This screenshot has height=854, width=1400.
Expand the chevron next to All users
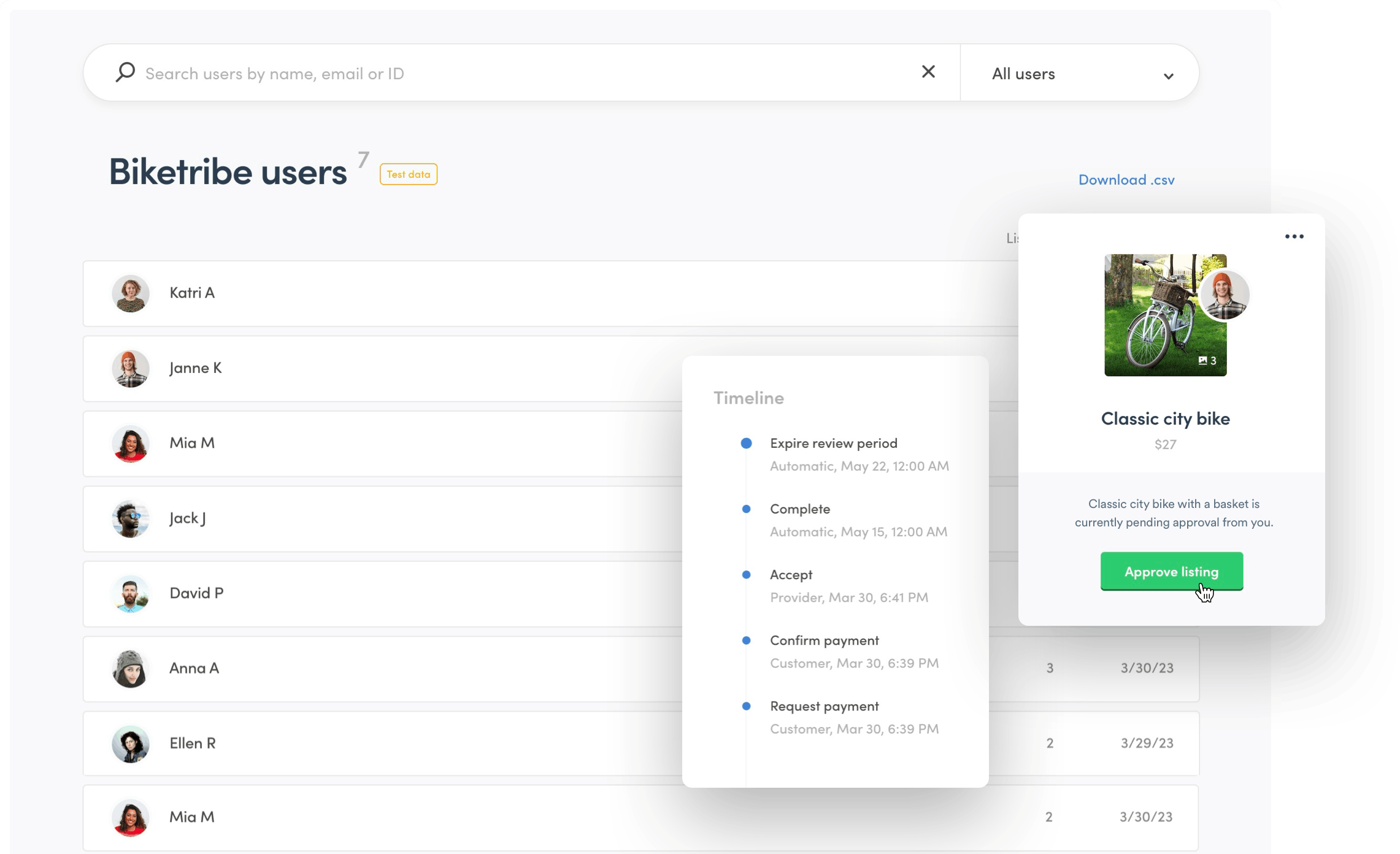[1168, 75]
